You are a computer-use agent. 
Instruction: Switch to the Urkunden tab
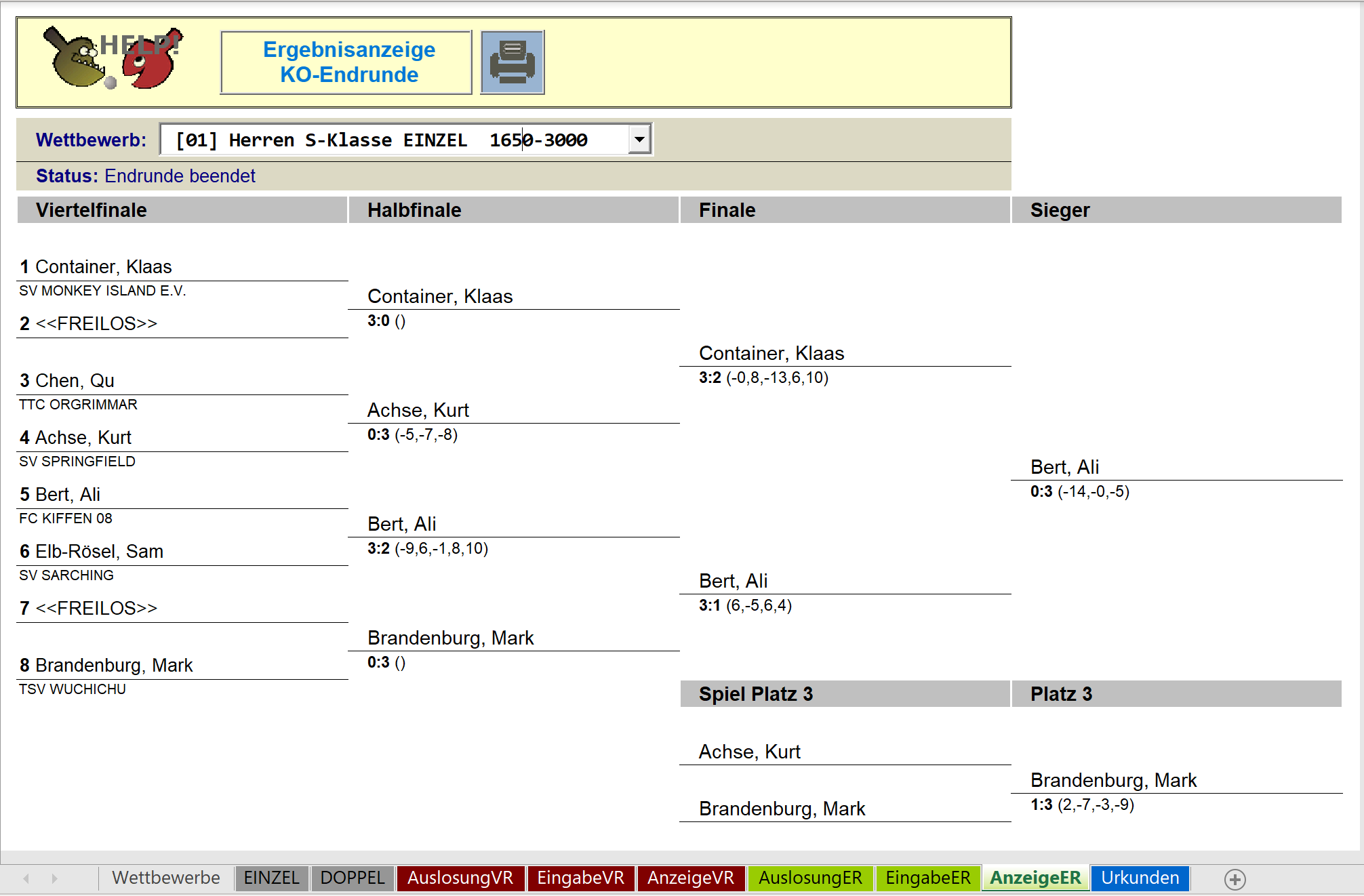pos(1140,878)
